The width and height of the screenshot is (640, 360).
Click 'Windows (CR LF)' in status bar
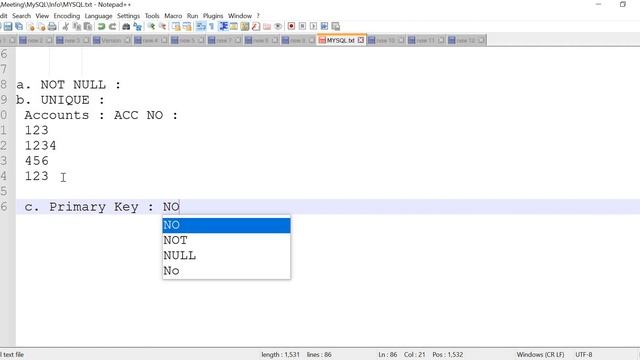click(540, 355)
